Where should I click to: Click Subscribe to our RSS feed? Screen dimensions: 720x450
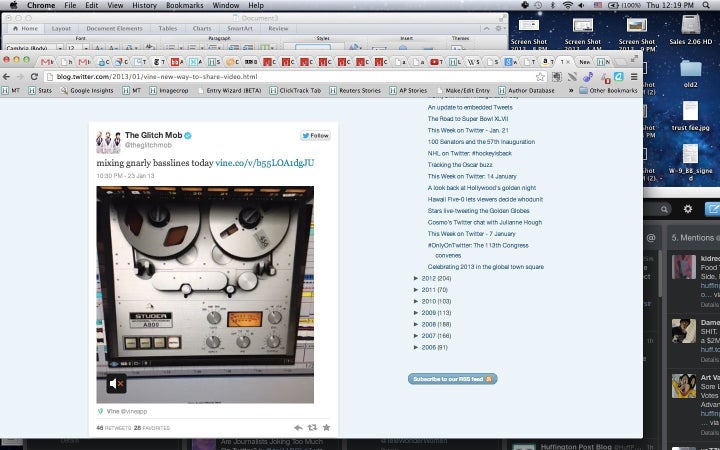coord(452,379)
